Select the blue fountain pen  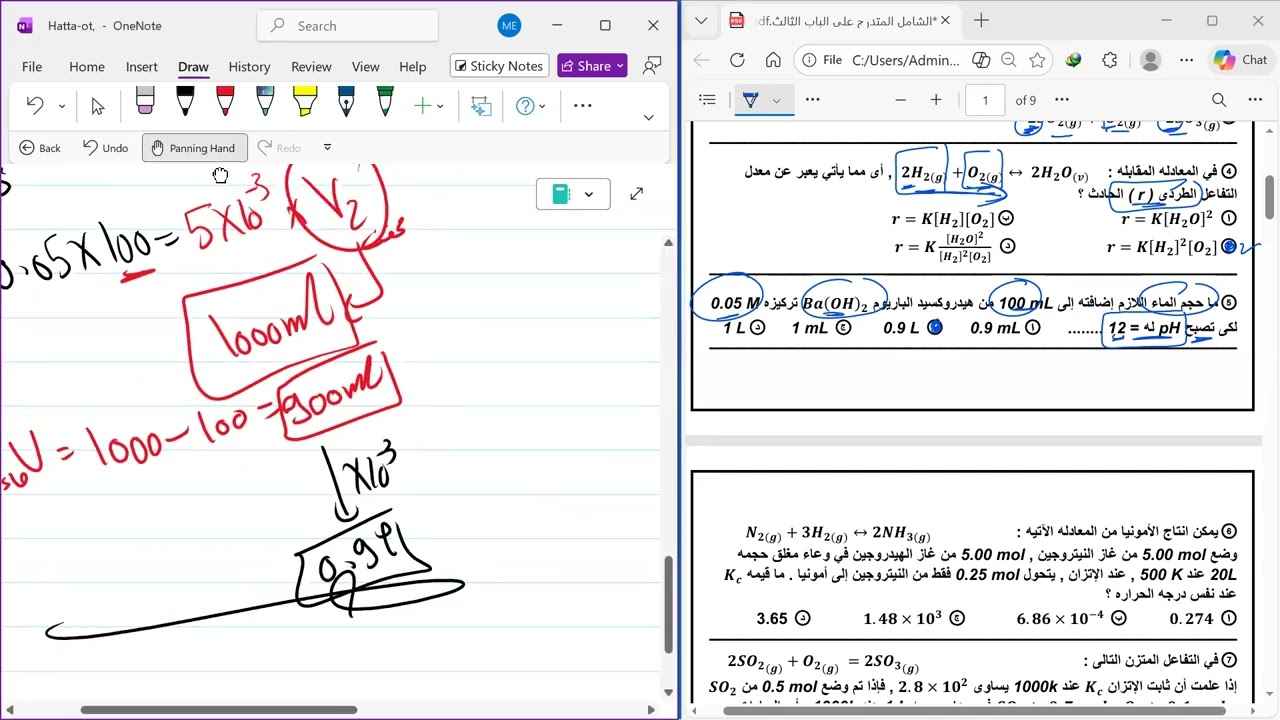[345, 102]
